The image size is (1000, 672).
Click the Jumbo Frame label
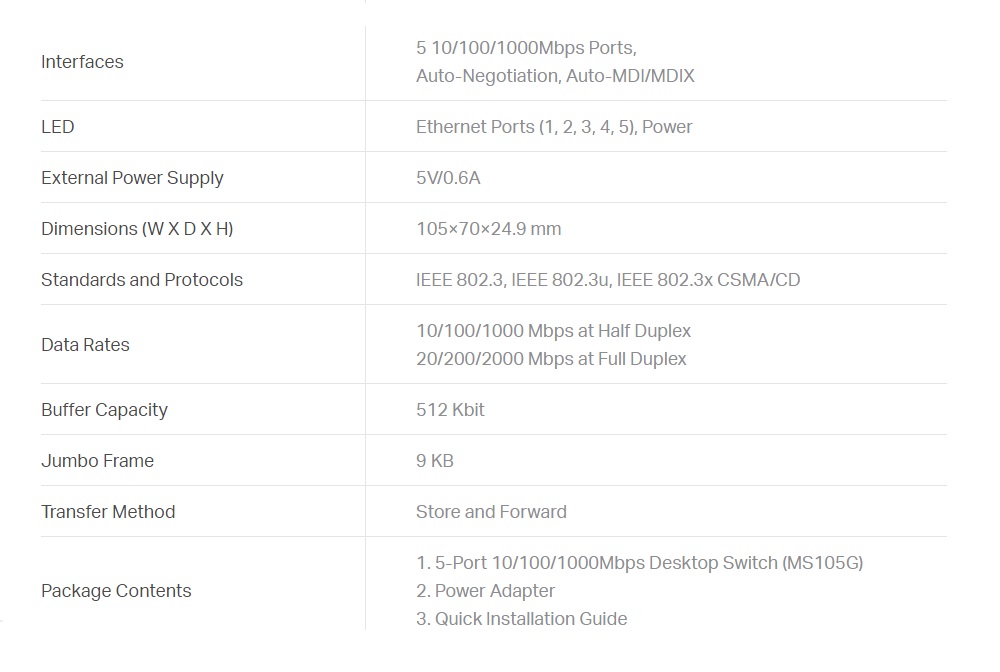pos(98,461)
